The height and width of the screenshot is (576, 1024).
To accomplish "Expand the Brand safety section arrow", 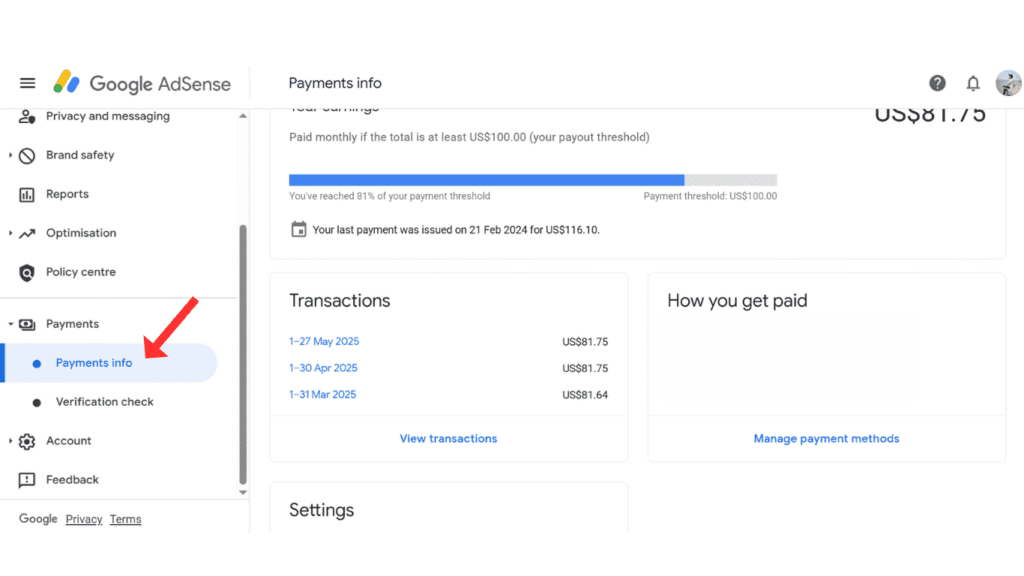I will 10,155.
